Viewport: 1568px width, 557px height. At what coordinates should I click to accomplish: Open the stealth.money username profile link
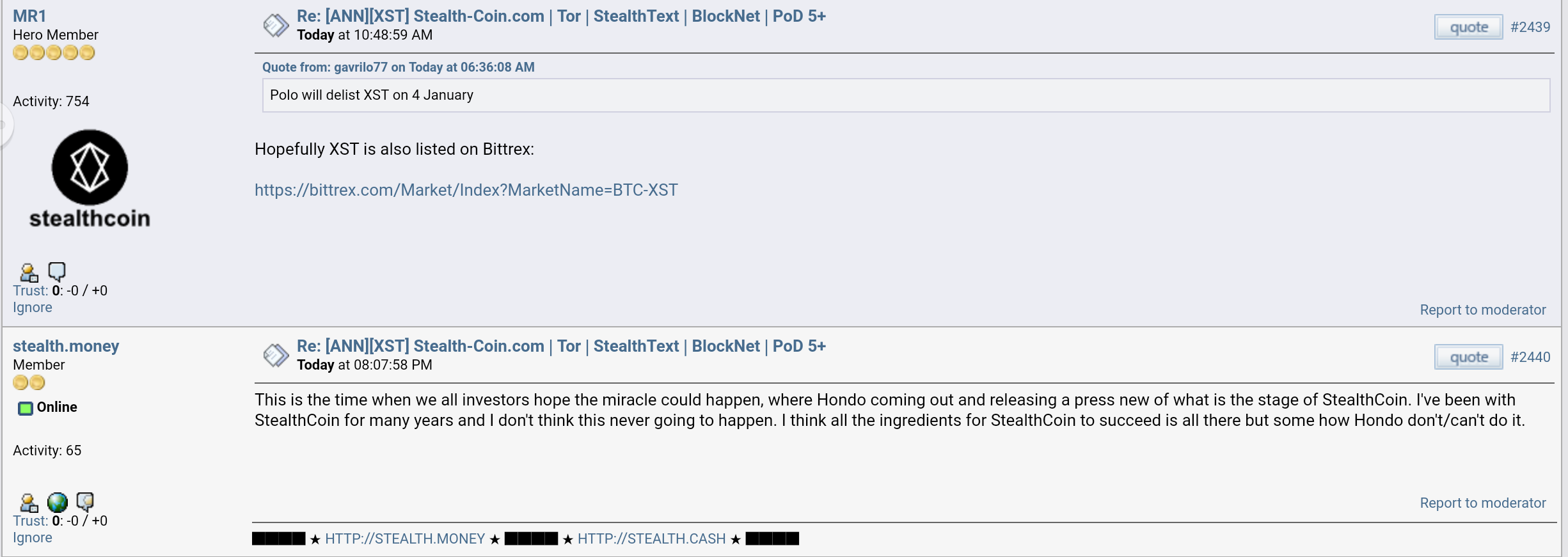point(66,346)
